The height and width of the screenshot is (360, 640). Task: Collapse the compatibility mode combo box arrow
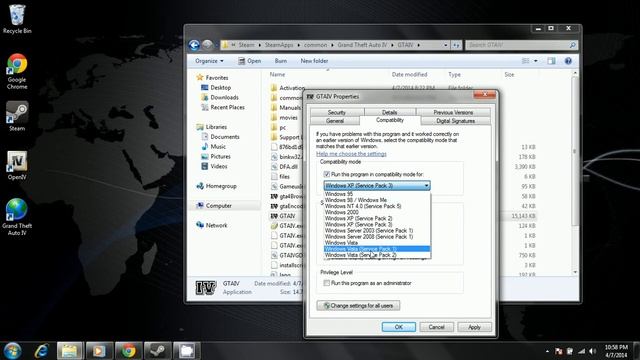(427, 186)
